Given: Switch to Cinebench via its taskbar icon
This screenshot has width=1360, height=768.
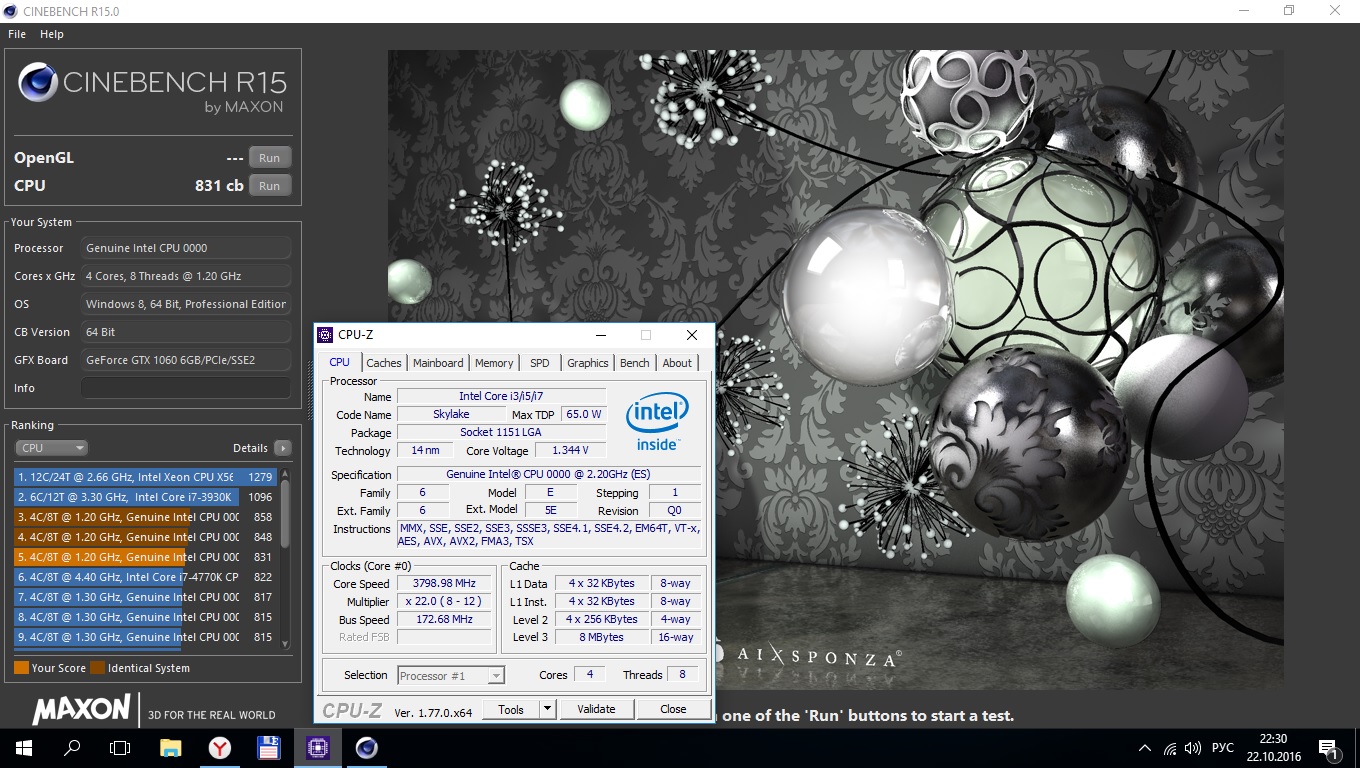Looking at the screenshot, I should point(367,748).
